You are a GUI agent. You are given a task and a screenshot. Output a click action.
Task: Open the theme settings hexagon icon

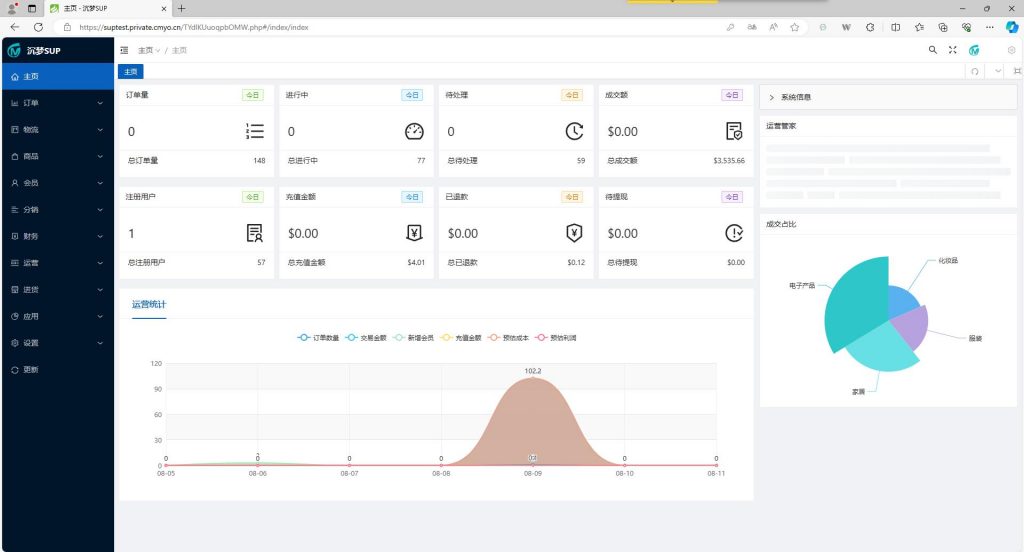pyautogui.click(x=1011, y=50)
